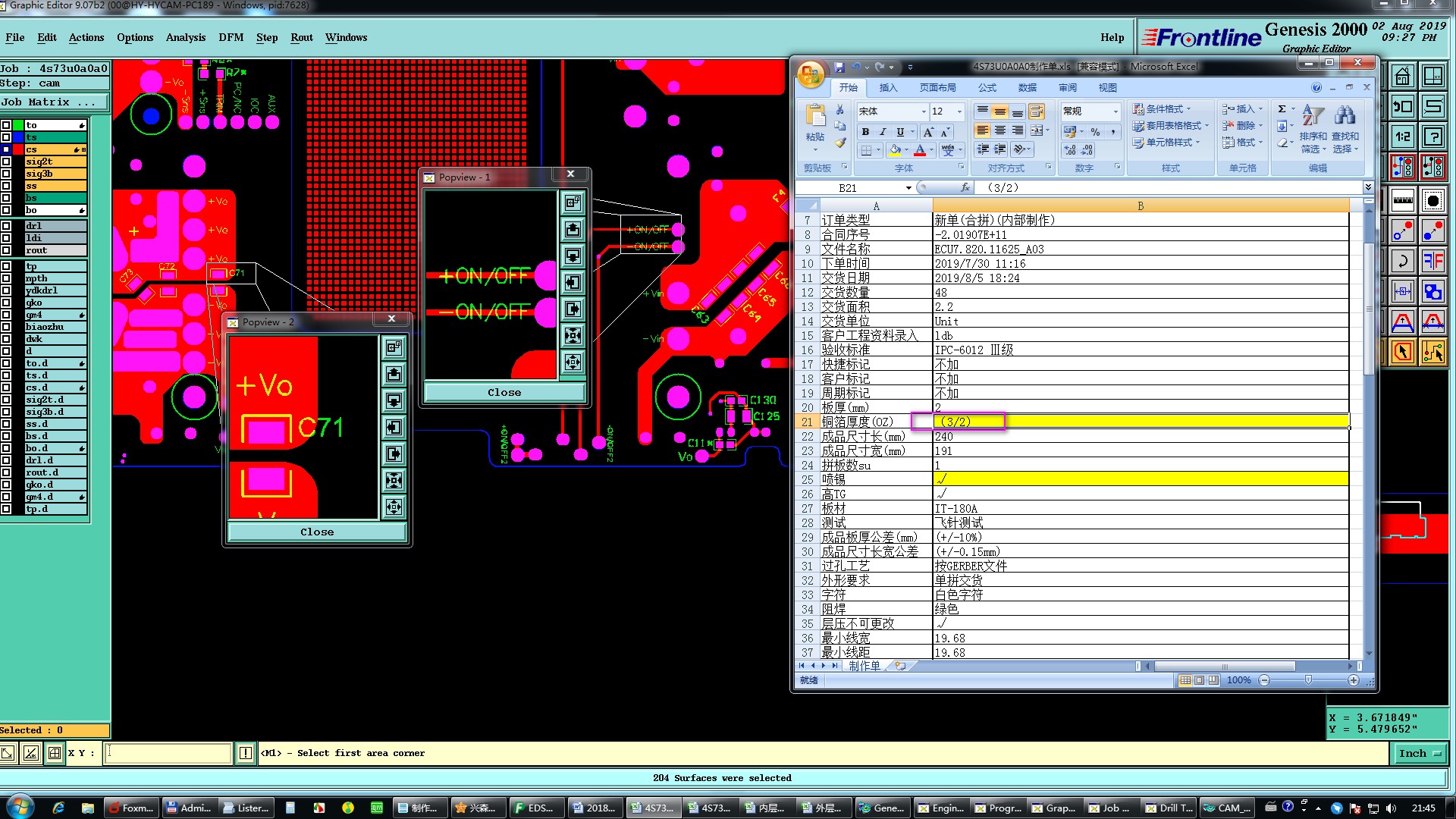Click the Bold button in Excel ribbon
This screenshot has height=819, width=1456.
coord(865,132)
